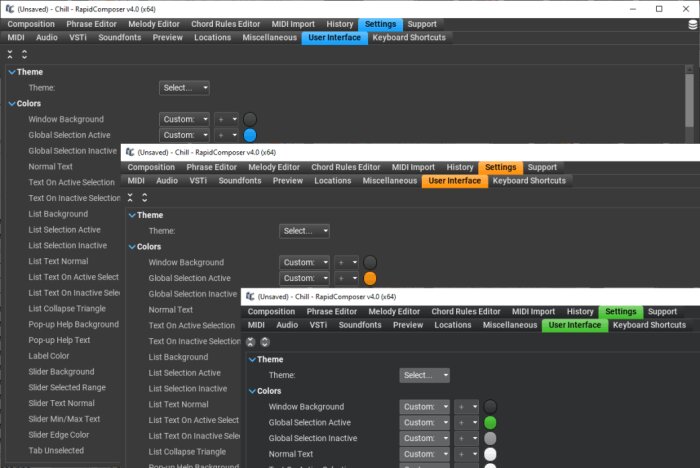Open the Chord Rules Editor tab in top window

225,24
